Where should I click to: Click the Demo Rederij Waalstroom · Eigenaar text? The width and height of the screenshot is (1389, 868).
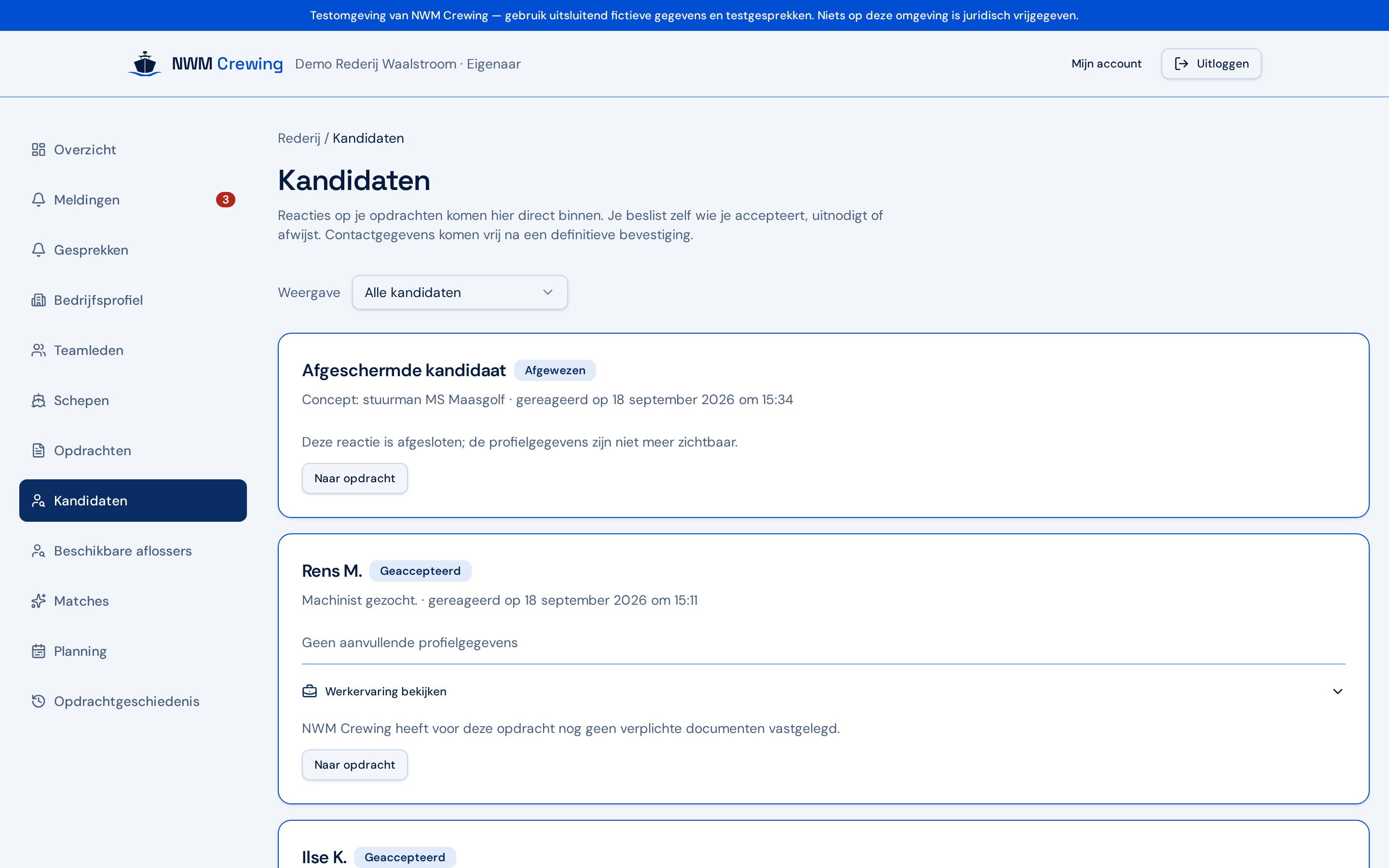(408, 64)
